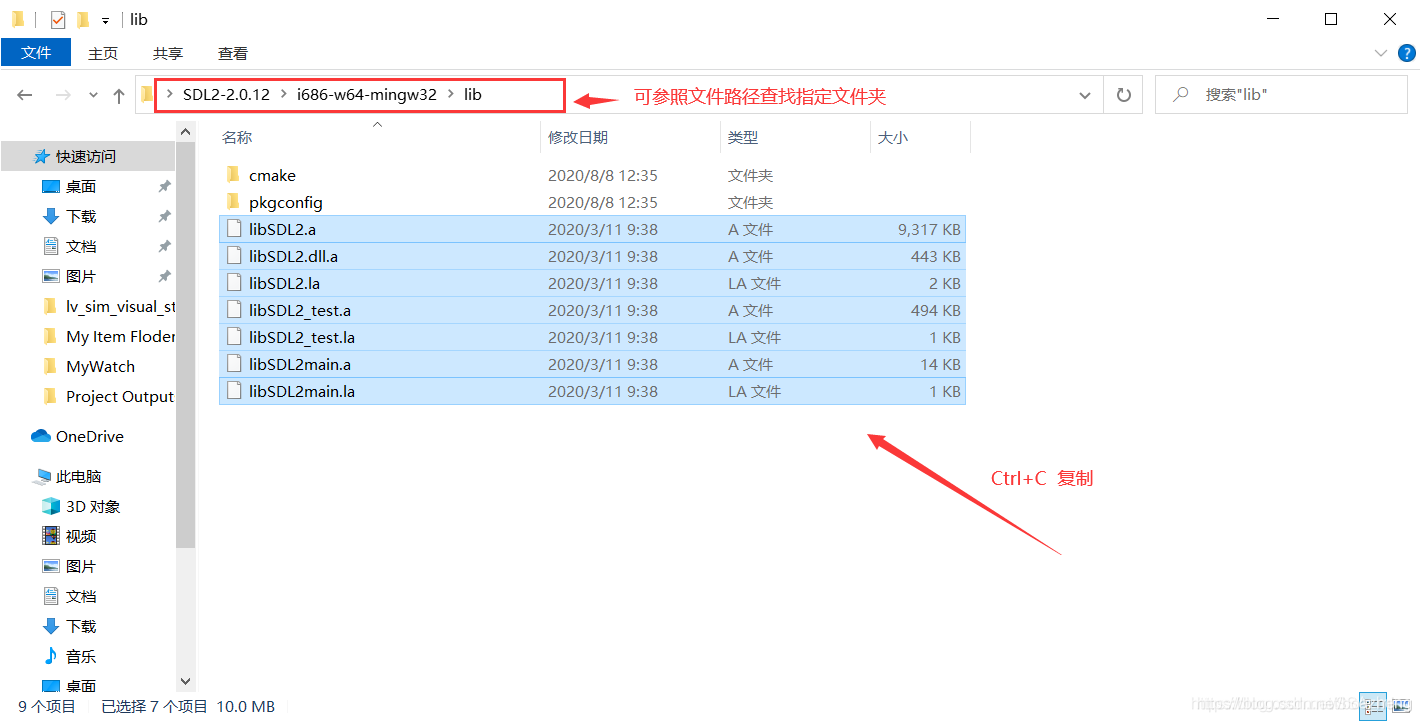Go back using the back arrow
This screenshot has width=1421, height=722.
pos(25,95)
